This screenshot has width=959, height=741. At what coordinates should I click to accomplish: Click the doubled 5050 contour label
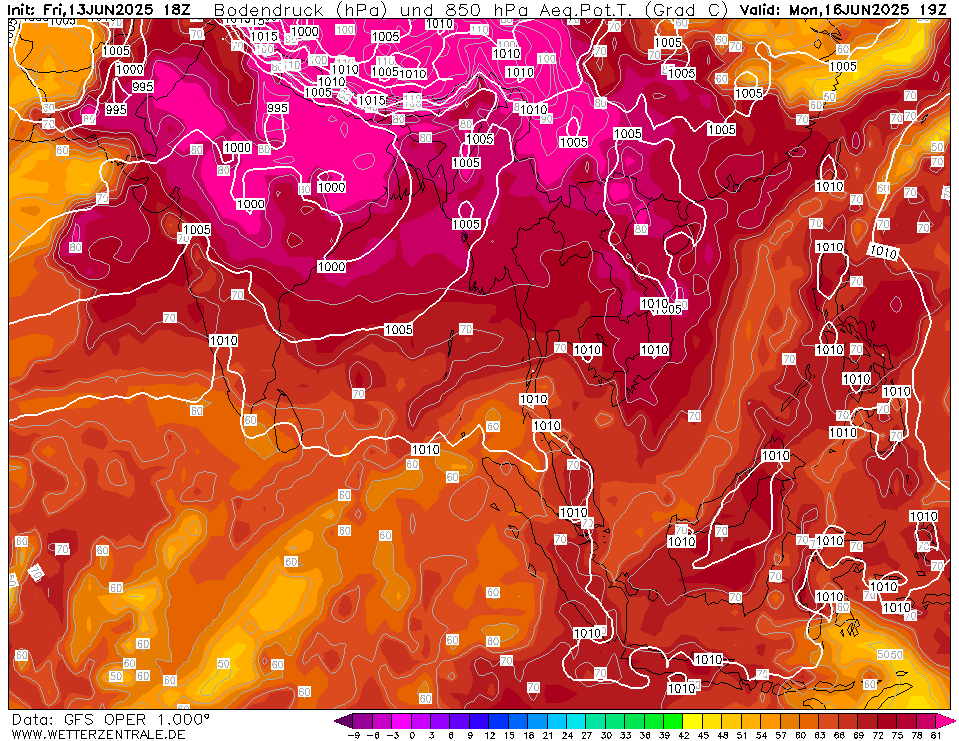pos(890,654)
